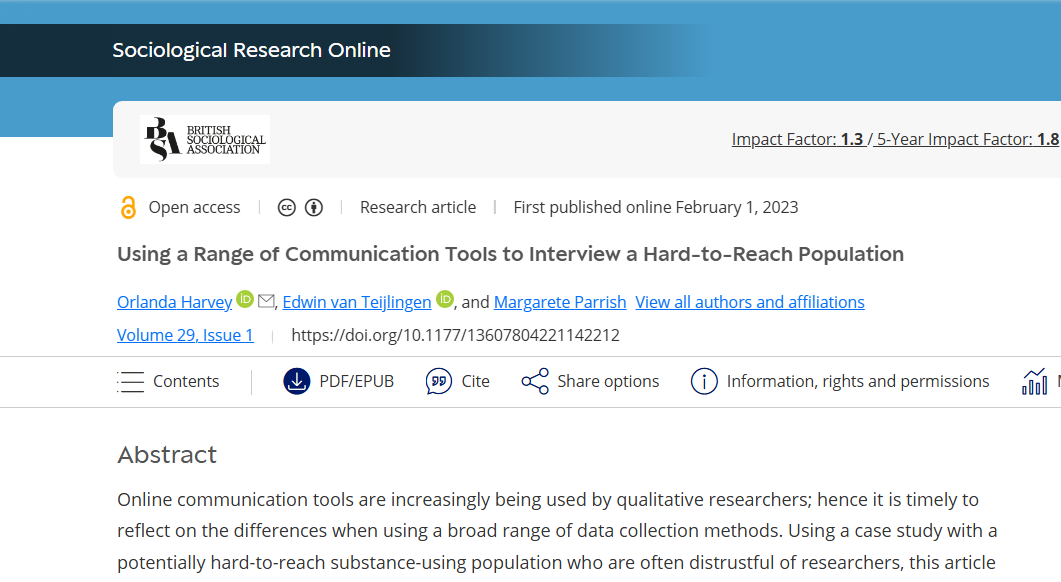1061x582 pixels.
Task: Open the metrics bar chart icon
Action: (1035, 382)
